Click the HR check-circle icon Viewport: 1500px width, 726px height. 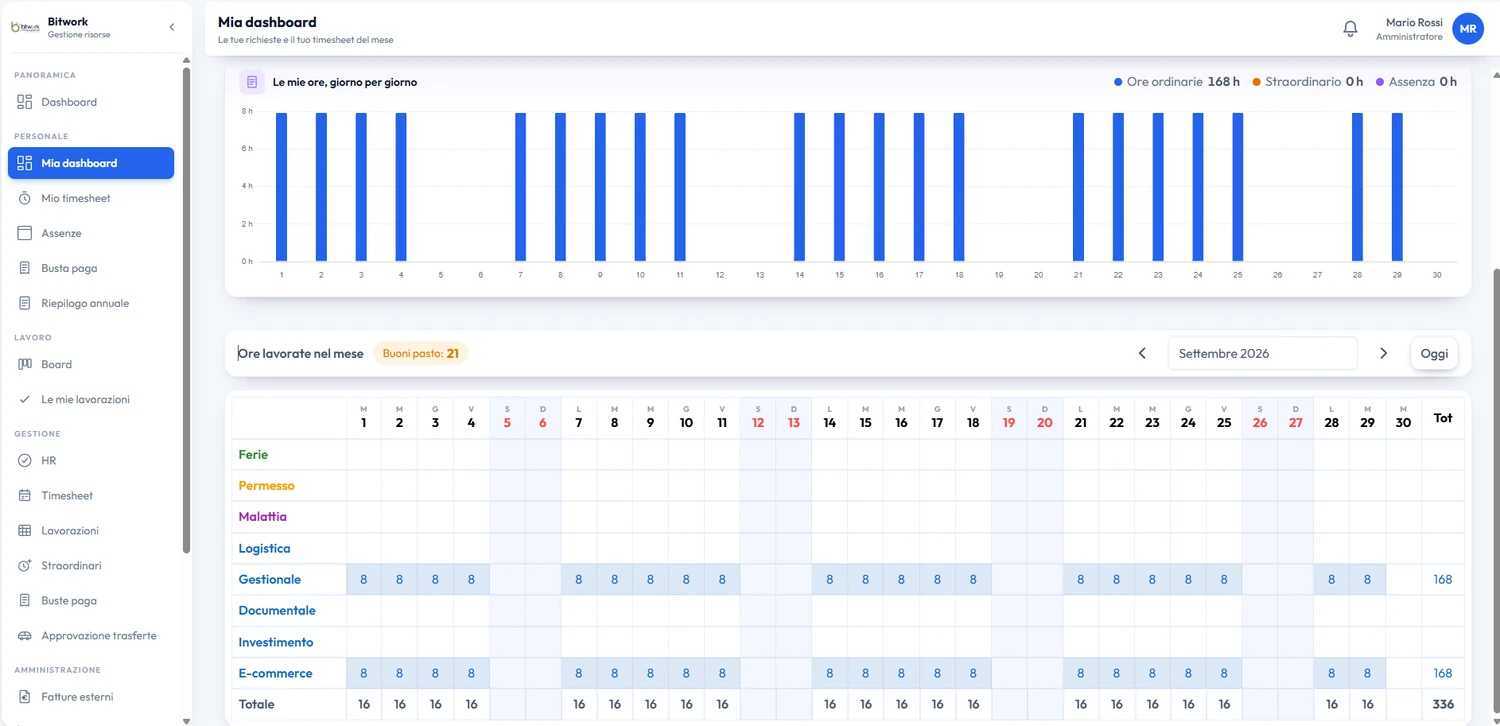click(25, 460)
